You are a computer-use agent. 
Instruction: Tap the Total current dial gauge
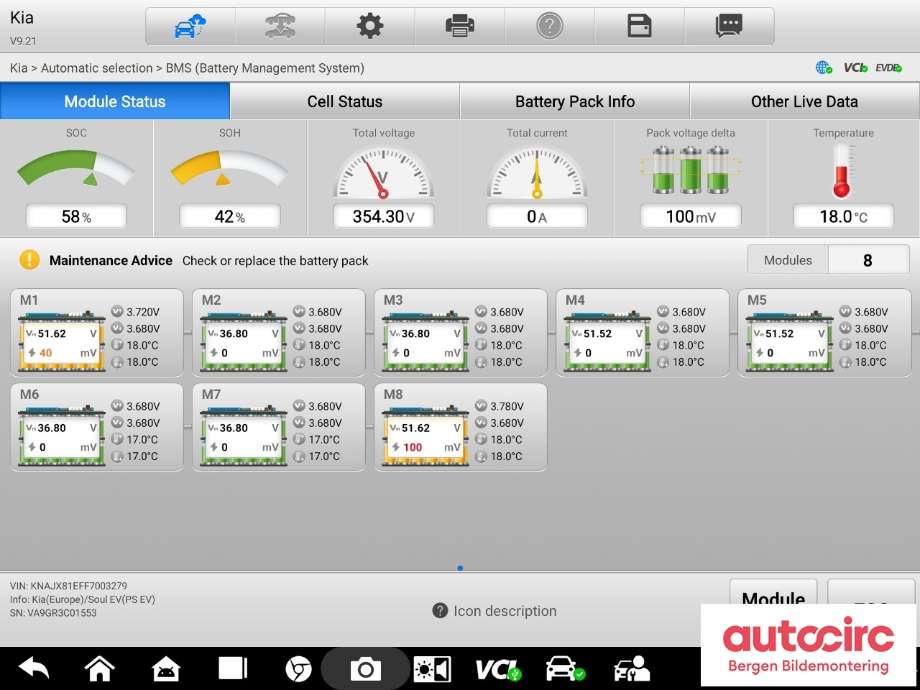tap(537, 173)
